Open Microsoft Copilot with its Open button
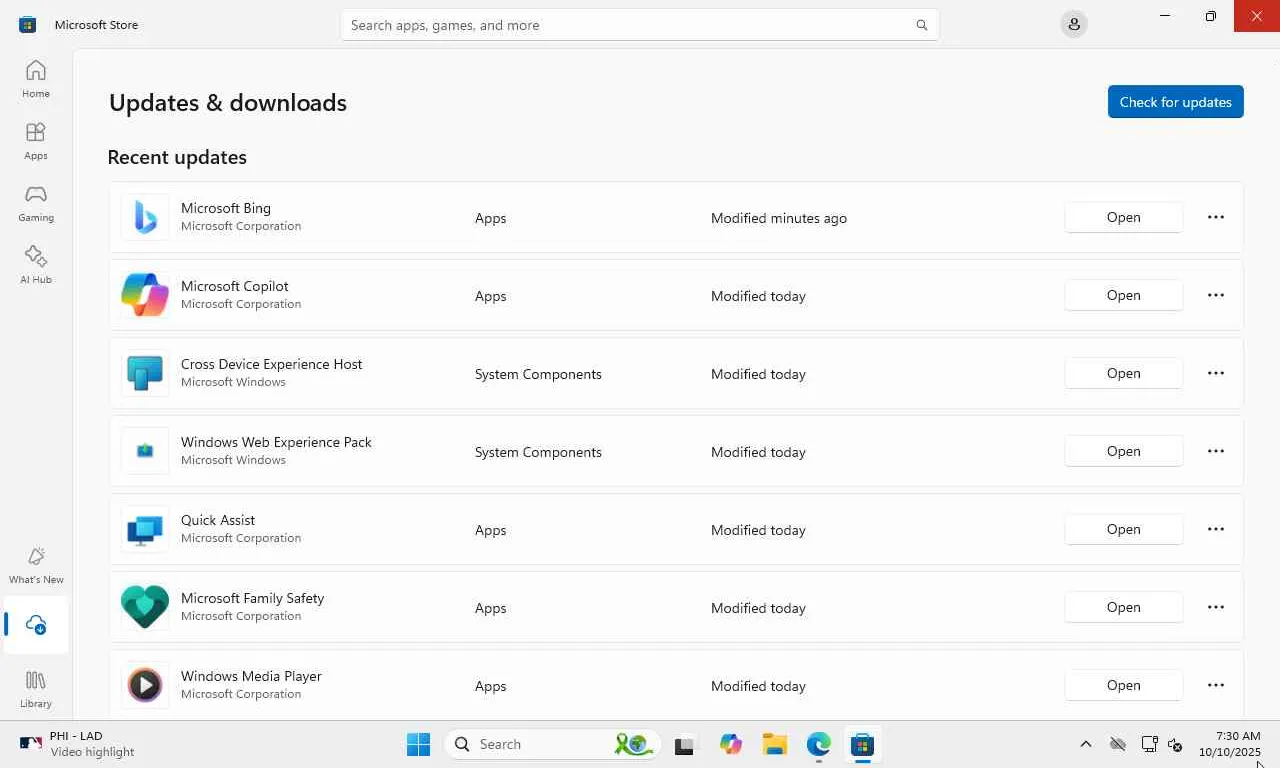1280x768 pixels. click(x=1124, y=295)
